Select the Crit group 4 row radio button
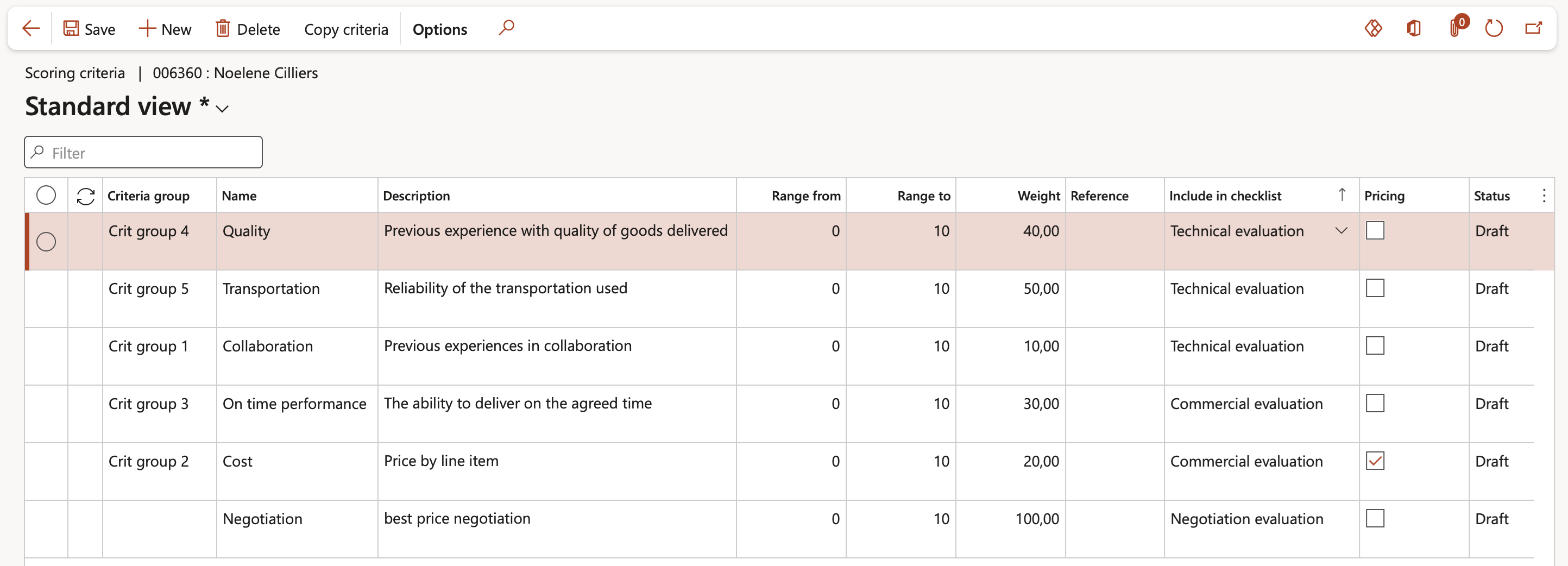 [x=46, y=242]
